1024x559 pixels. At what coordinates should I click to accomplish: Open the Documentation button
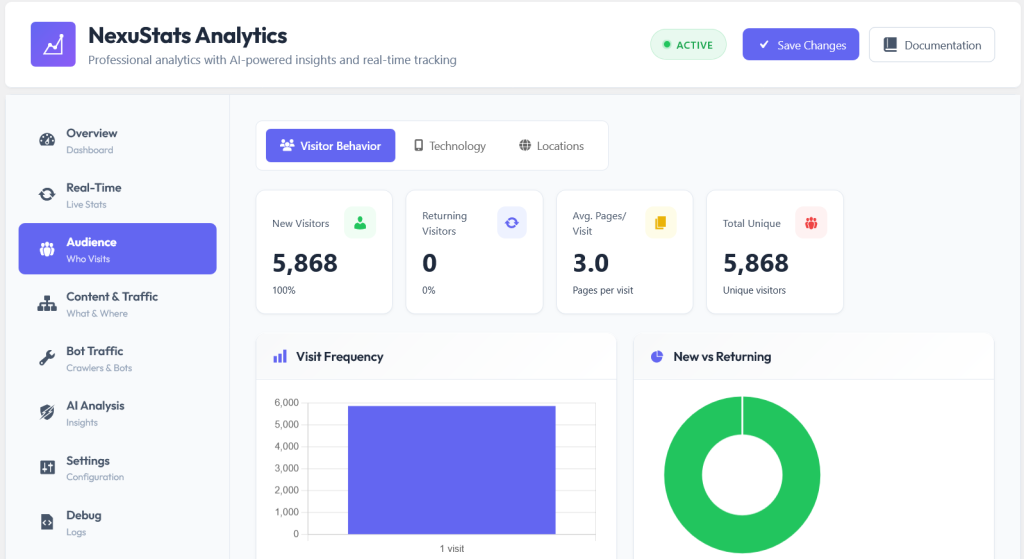pos(932,44)
